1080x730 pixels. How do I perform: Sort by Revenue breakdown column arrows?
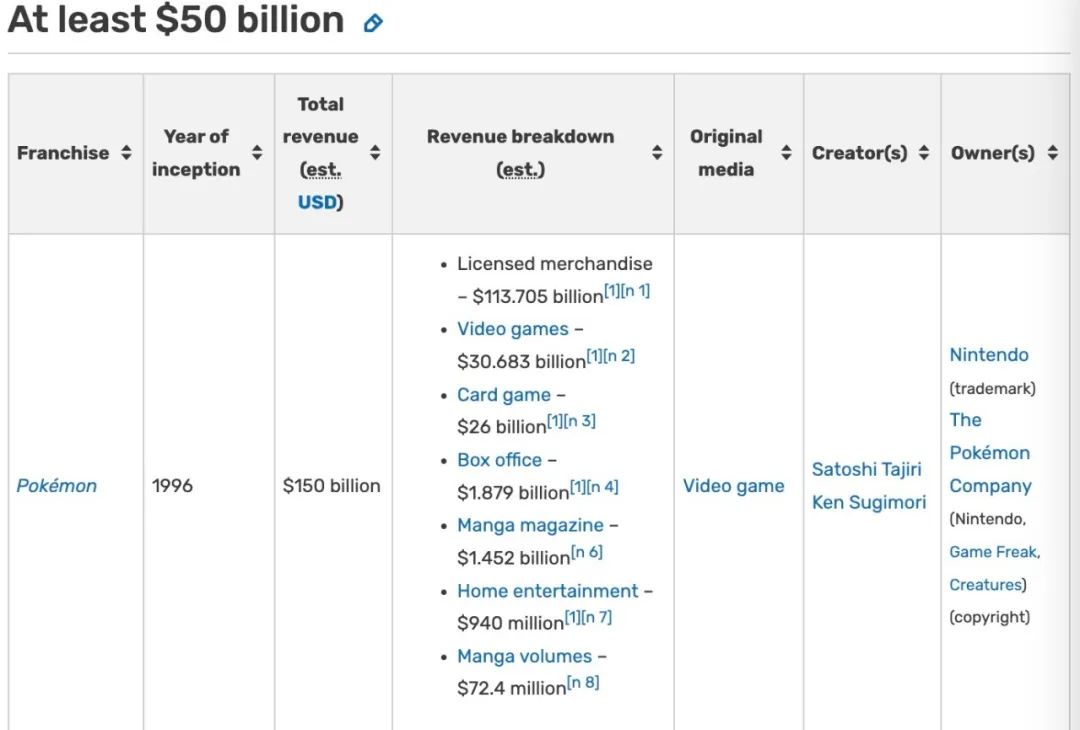[x=657, y=152]
